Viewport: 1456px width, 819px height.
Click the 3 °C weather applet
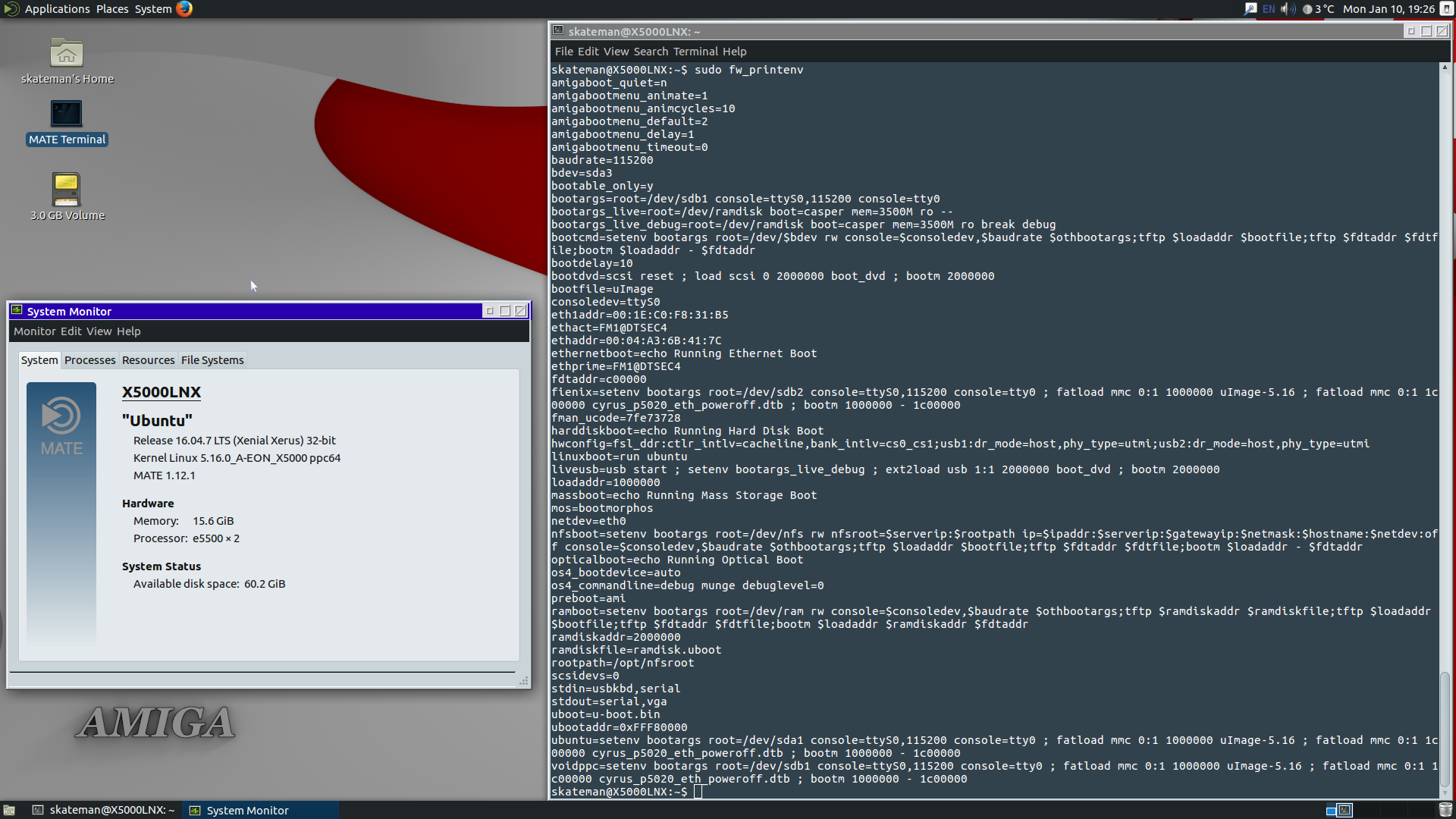1319,9
